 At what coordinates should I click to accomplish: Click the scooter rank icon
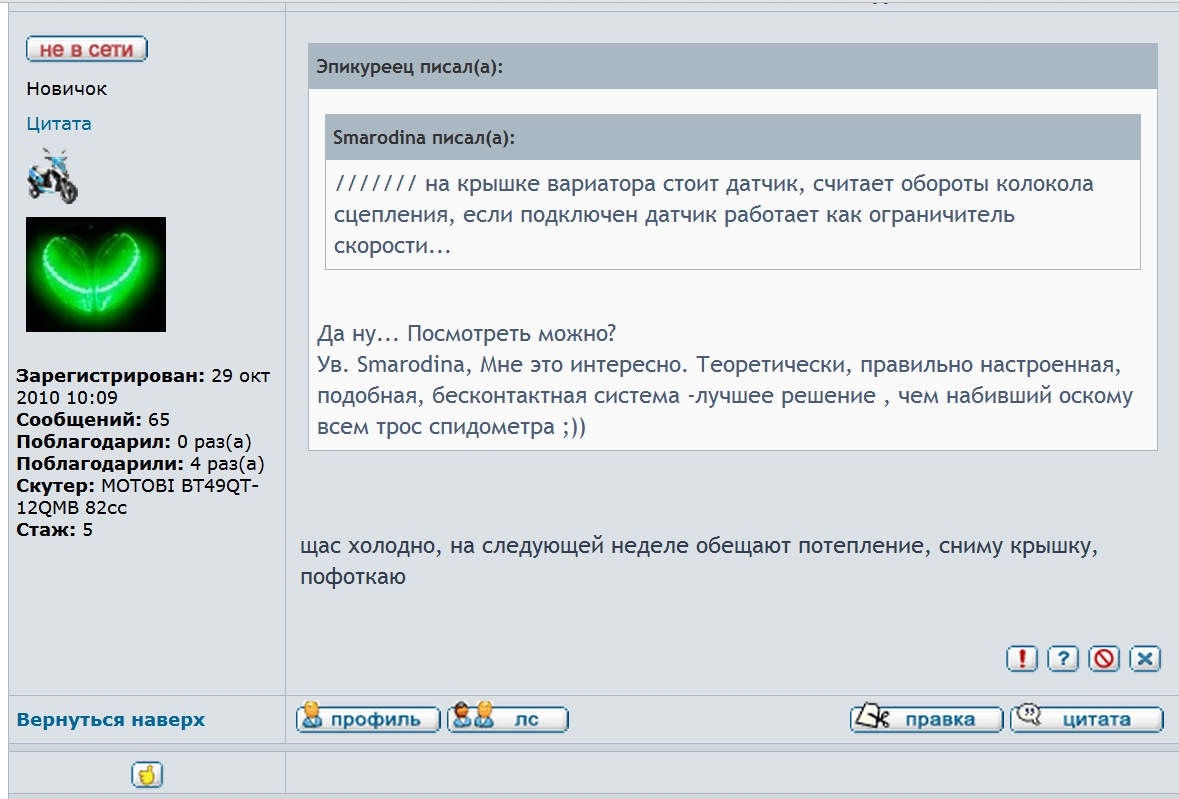[x=52, y=176]
